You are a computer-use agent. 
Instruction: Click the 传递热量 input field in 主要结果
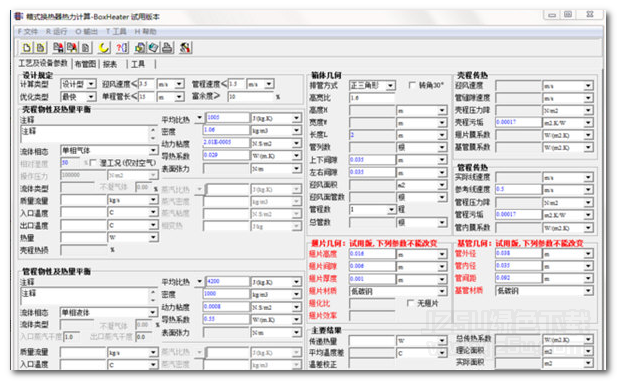pyautogui.click(x=372, y=340)
